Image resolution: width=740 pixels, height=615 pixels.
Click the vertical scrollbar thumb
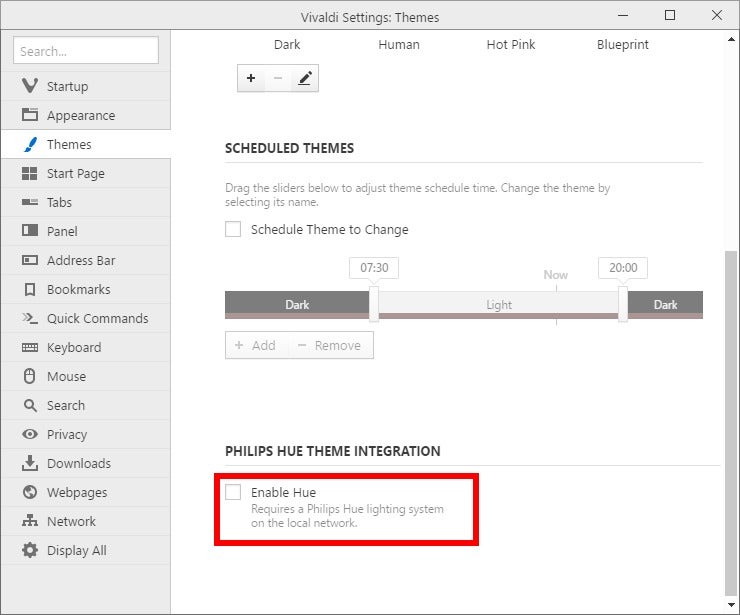click(x=731, y=423)
